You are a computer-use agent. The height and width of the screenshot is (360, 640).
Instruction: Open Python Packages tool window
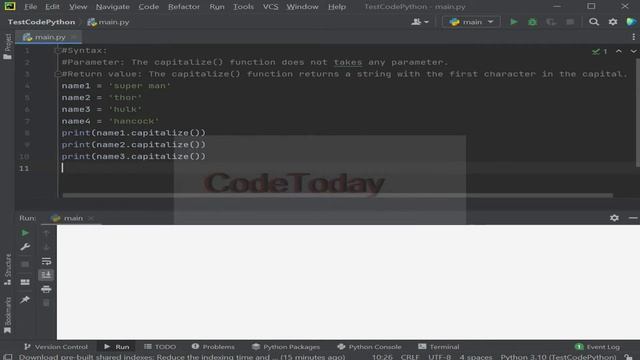[286, 347]
